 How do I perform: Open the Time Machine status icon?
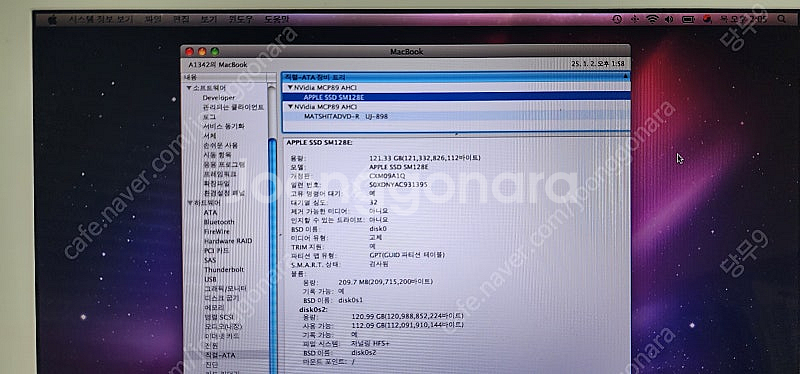(x=617, y=19)
